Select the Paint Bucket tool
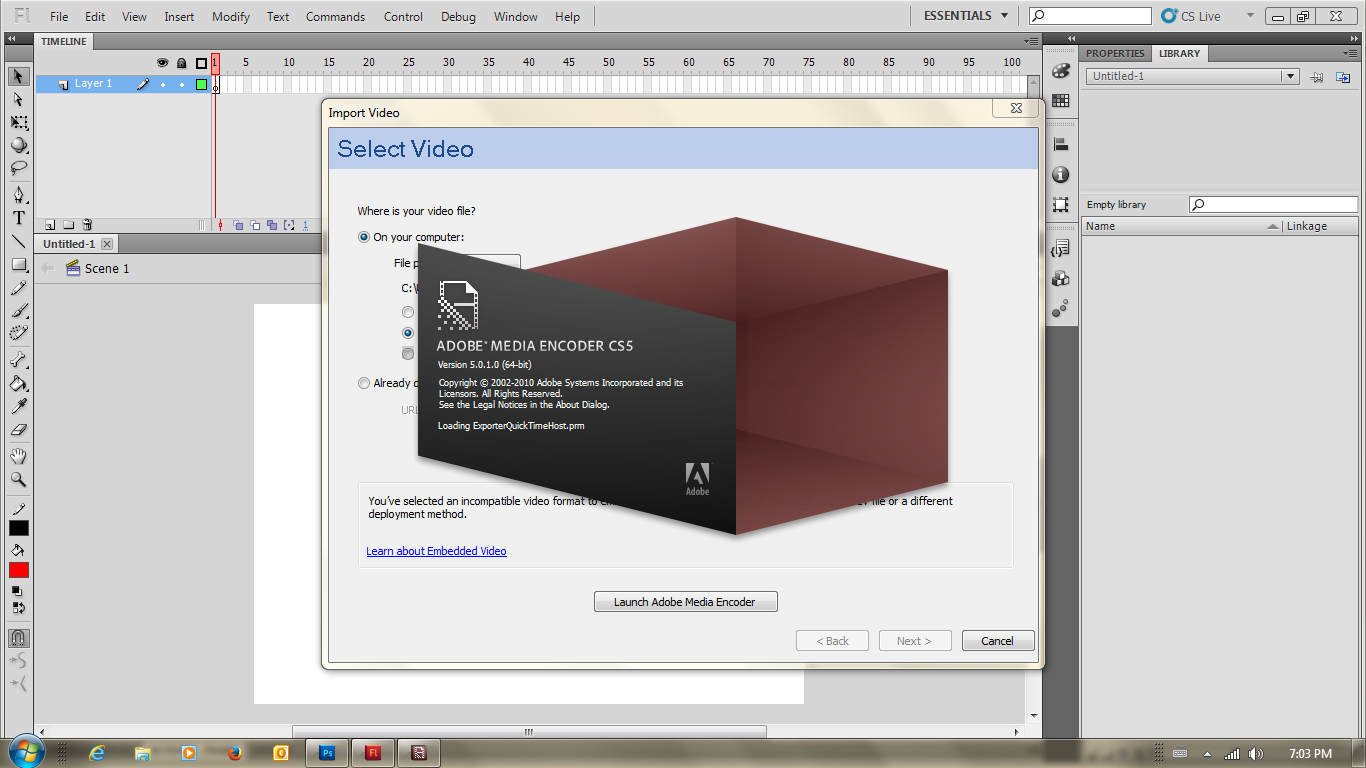Viewport: 1366px width, 768px height. pos(19,383)
